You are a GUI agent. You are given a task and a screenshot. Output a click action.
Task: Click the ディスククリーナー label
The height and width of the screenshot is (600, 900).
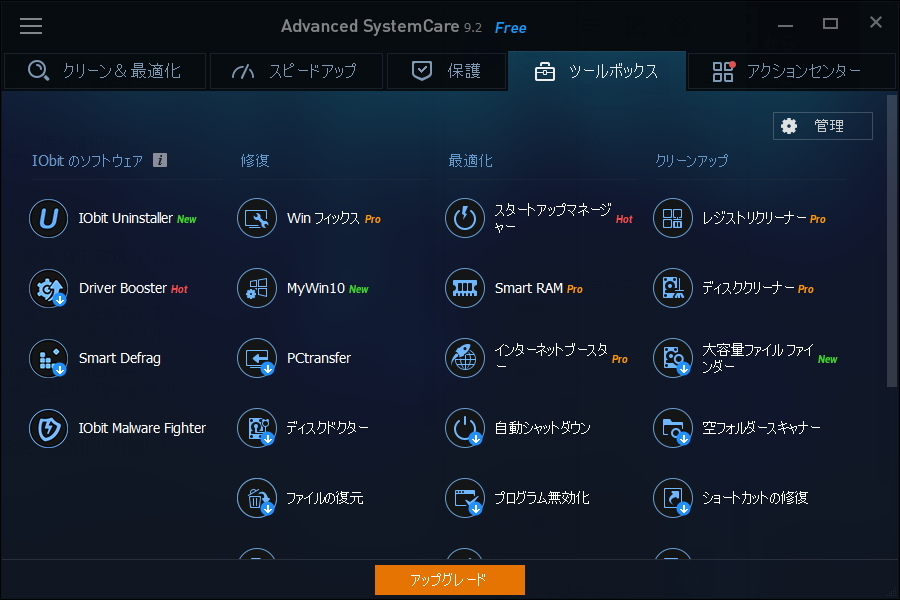coord(748,288)
